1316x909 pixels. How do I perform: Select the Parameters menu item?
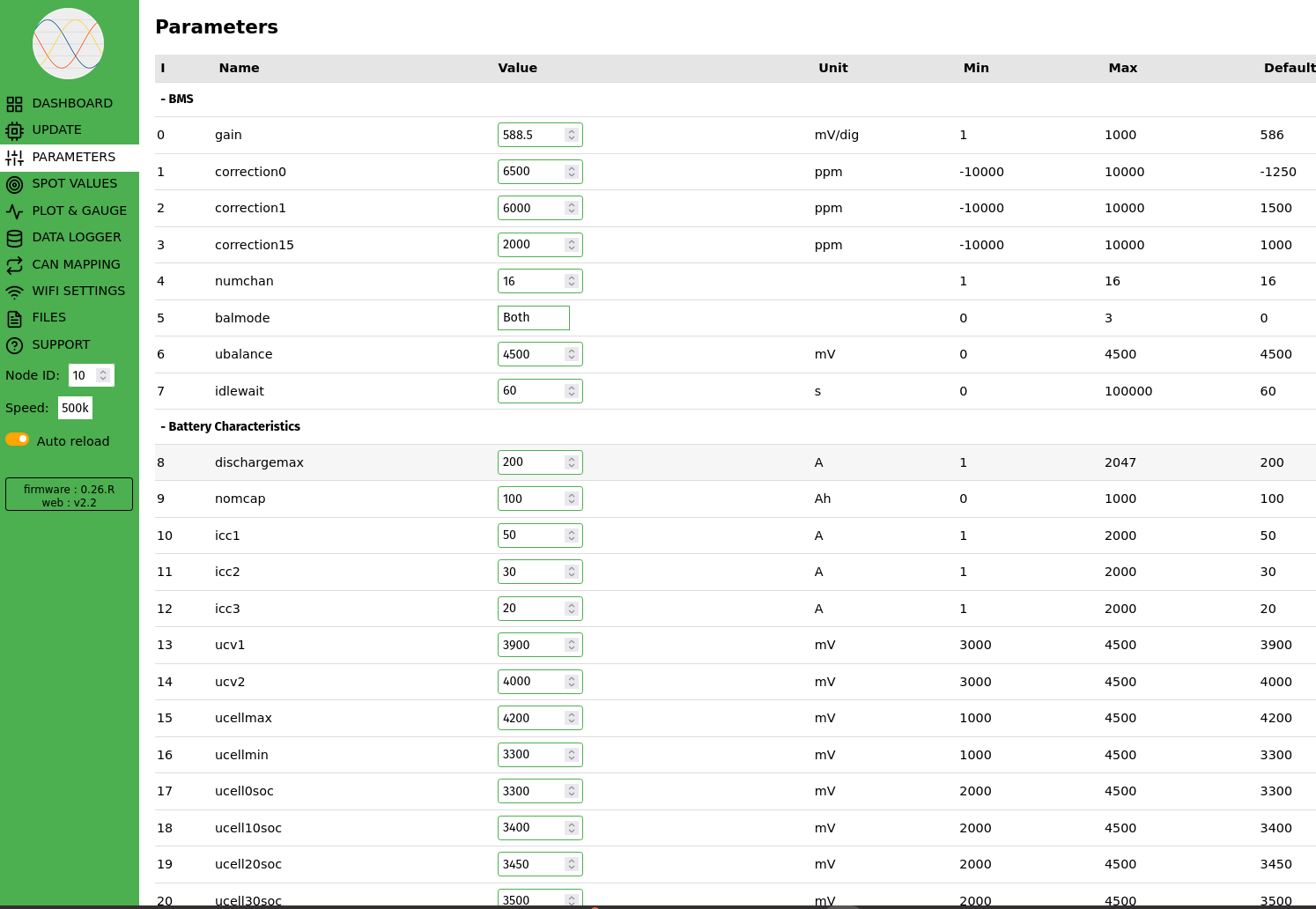(73, 157)
